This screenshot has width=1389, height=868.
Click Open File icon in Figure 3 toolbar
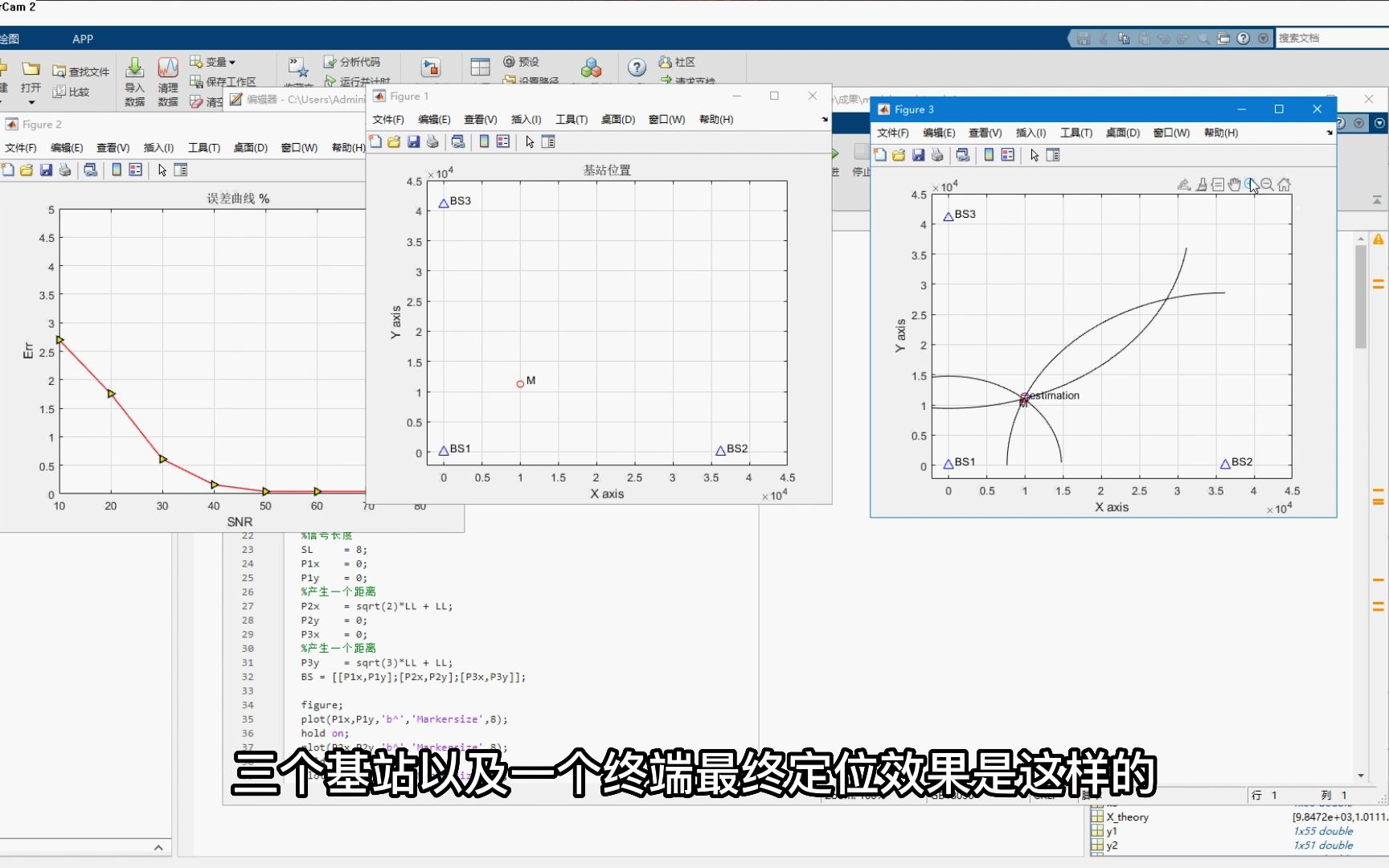pyautogui.click(x=899, y=155)
